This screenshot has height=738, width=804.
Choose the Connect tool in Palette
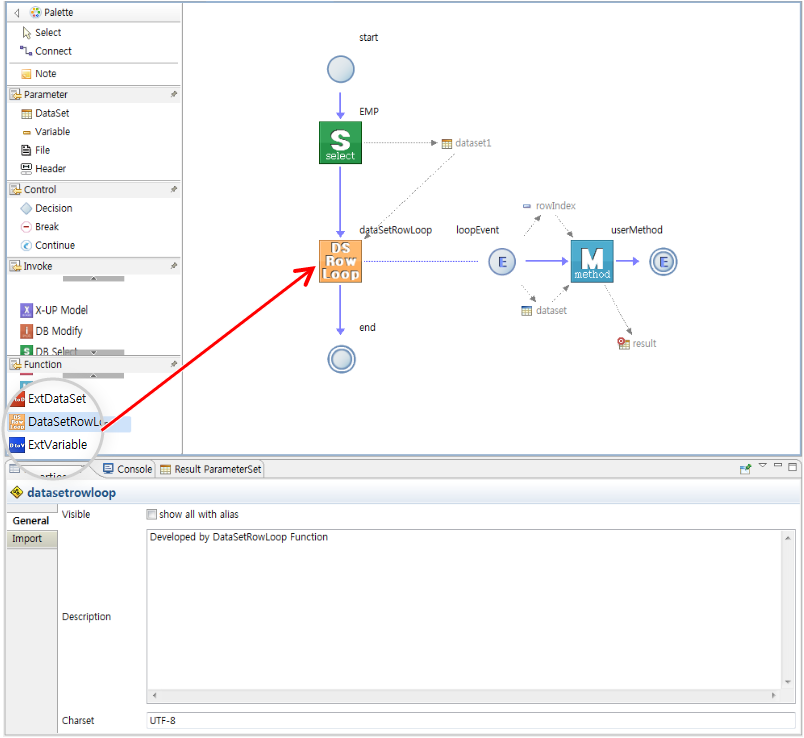53,51
